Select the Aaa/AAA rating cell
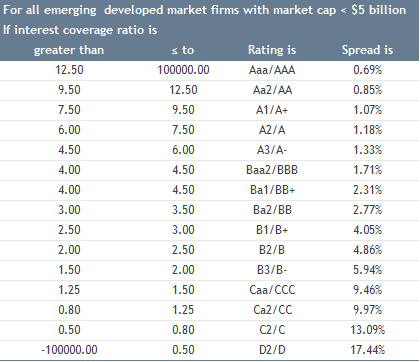 (x=272, y=70)
